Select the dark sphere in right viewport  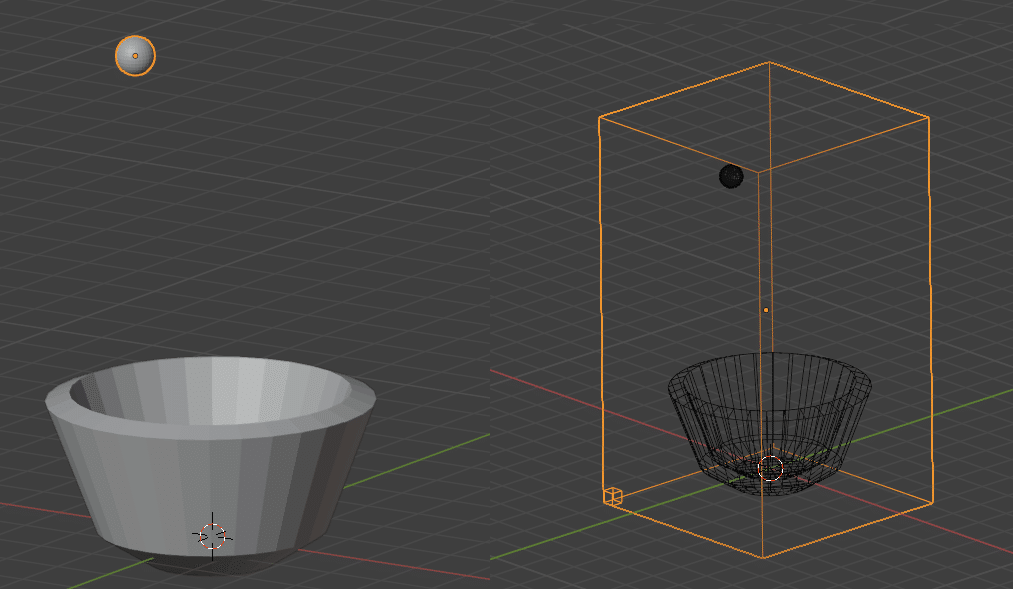click(731, 176)
